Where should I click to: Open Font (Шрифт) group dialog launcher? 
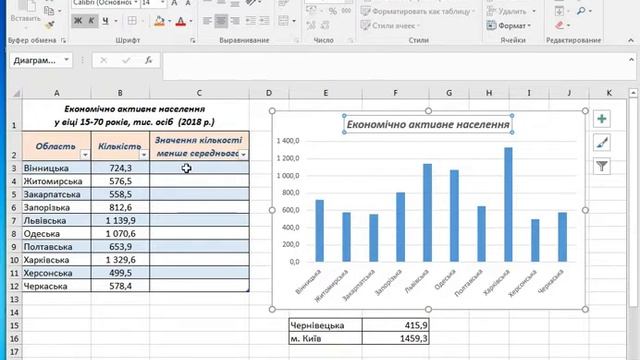[193, 40]
